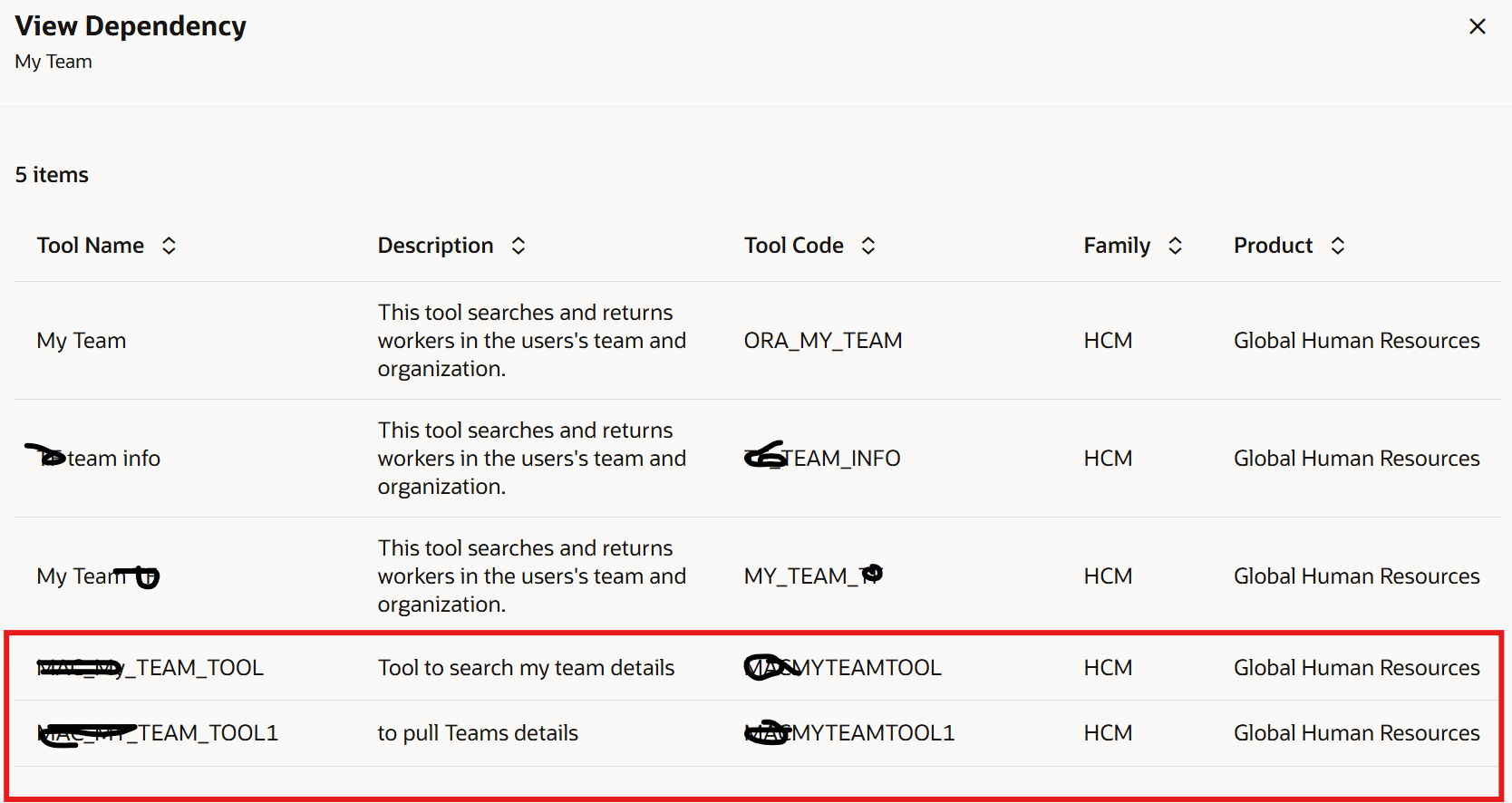Viewport: 1512px width, 803px height.
Task: Sort by Description column arrows
Action: pos(519,246)
